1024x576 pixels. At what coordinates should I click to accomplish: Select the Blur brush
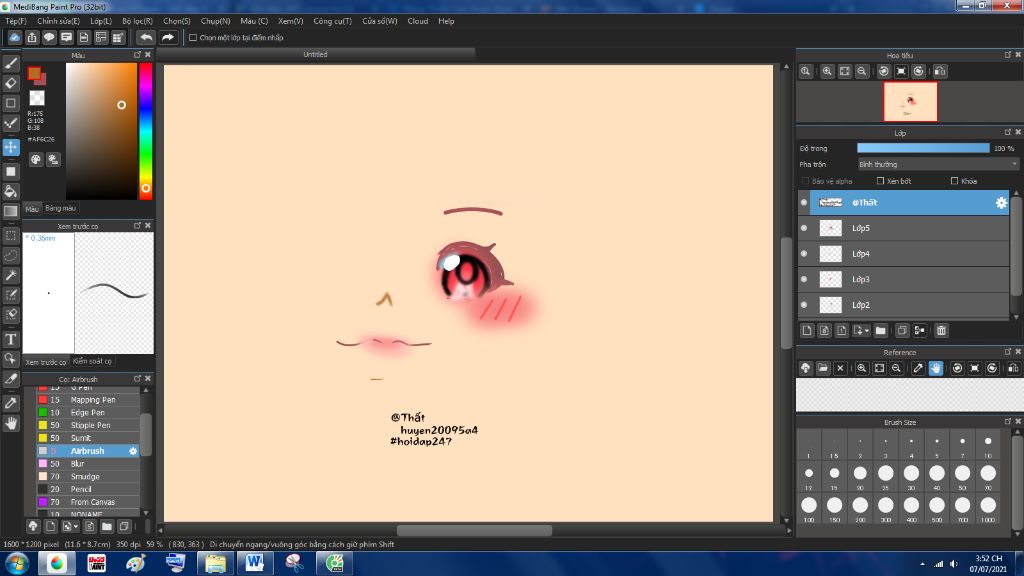[x=88, y=464]
